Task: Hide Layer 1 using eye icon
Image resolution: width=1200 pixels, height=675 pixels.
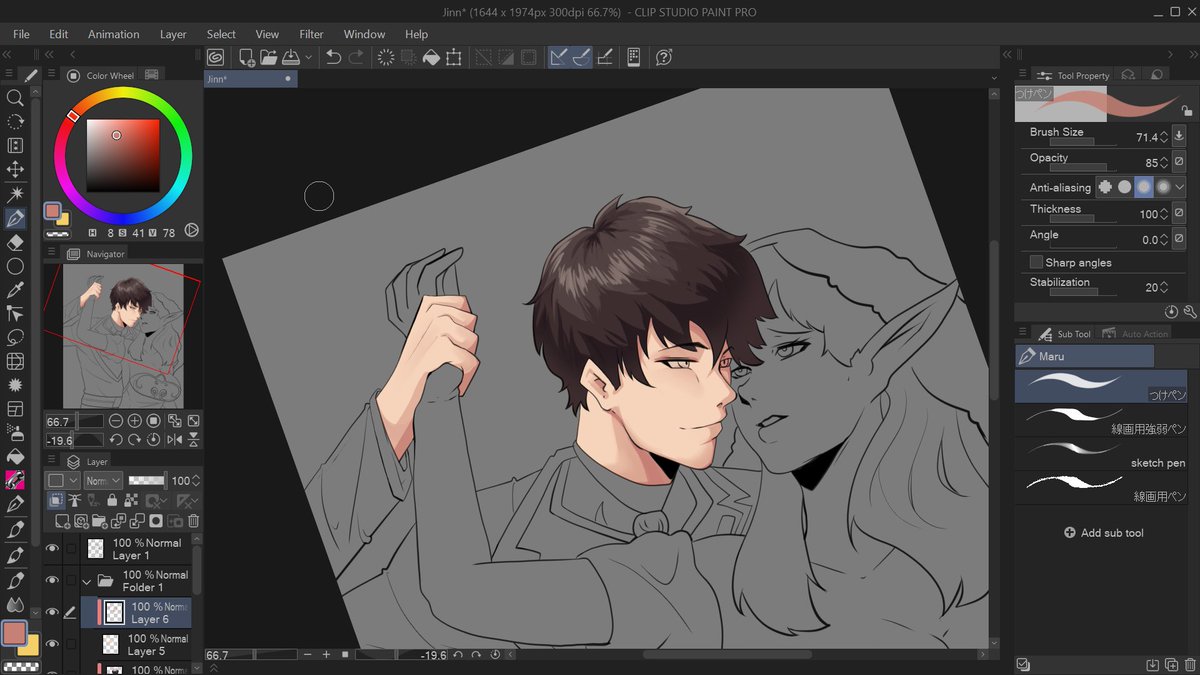Action: (52, 548)
